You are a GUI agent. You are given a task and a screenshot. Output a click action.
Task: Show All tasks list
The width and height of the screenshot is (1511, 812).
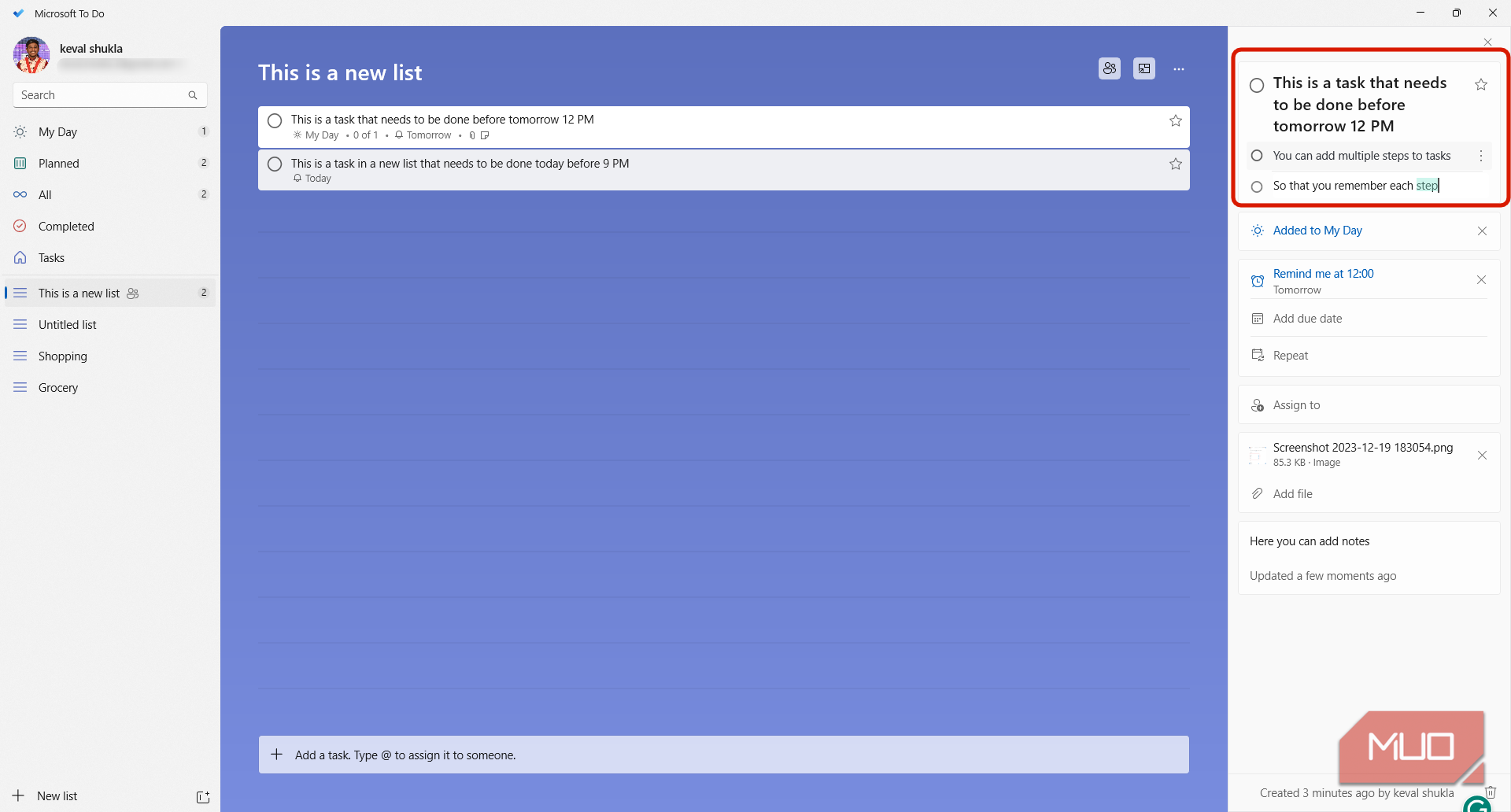point(110,194)
